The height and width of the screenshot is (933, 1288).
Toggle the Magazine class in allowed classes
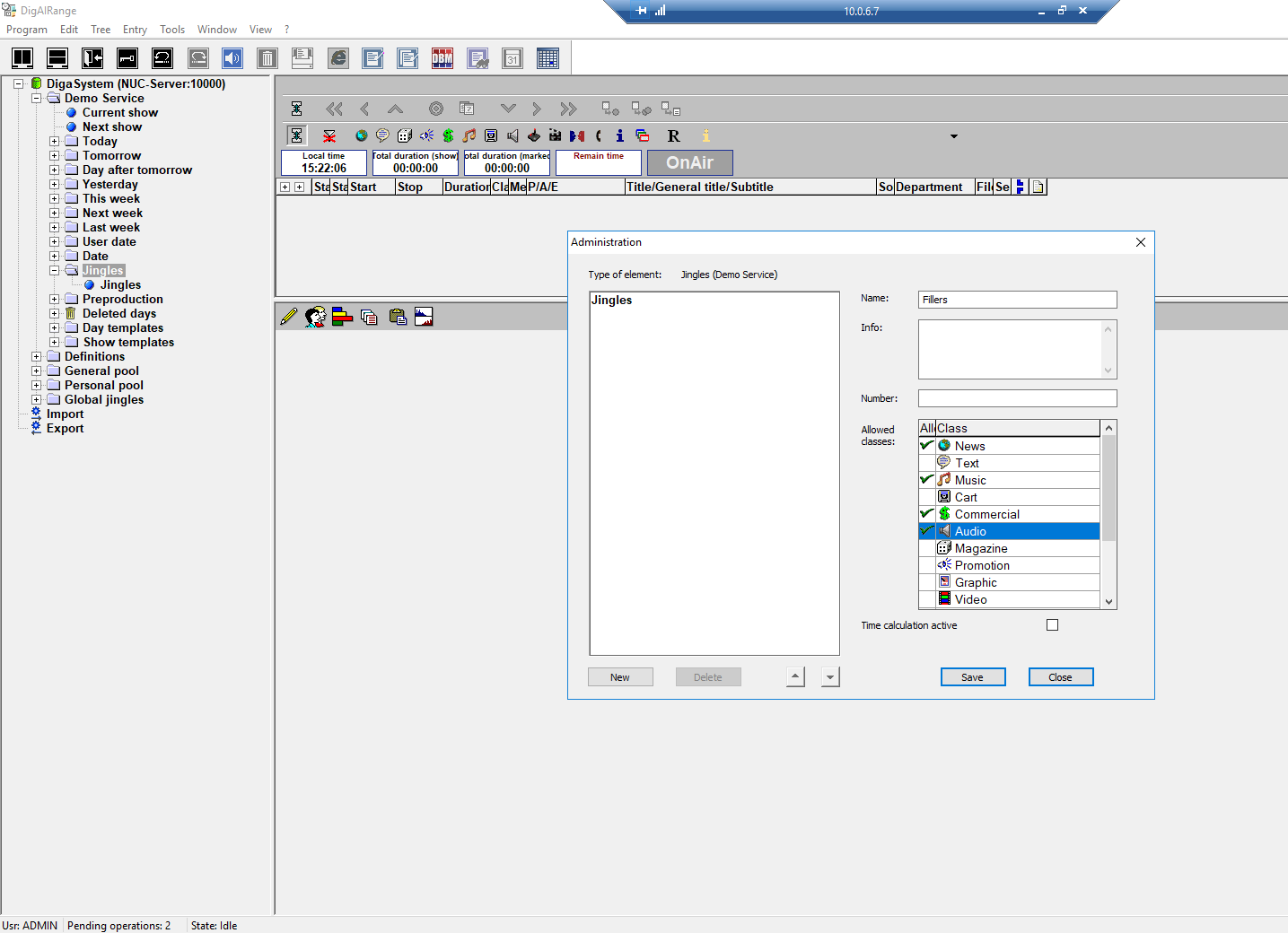[x=927, y=548]
